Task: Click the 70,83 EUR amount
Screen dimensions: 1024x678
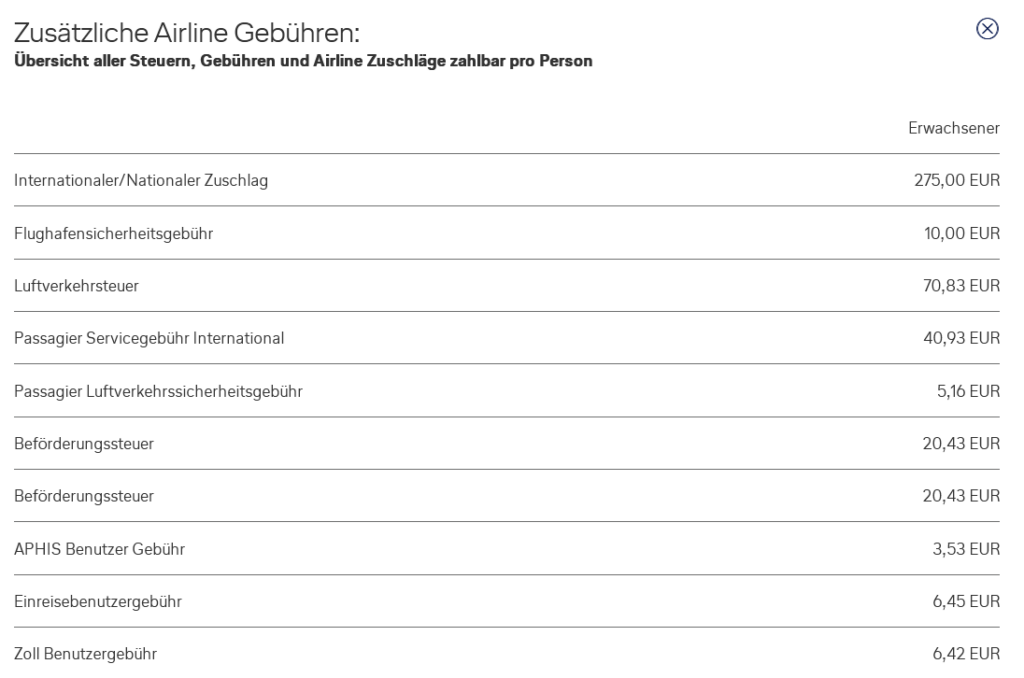Action: pyautogui.click(x=960, y=286)
